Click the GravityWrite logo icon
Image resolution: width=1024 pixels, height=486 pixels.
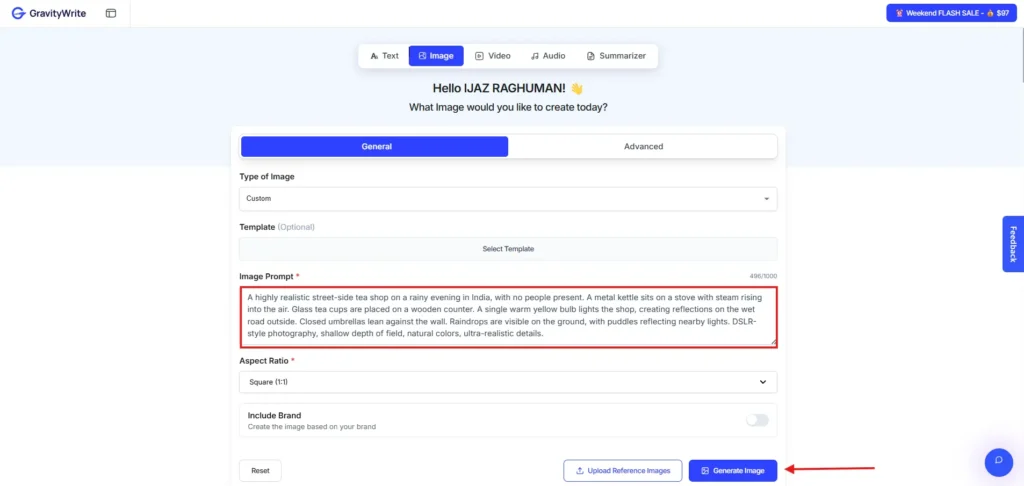tap(17, 13)
